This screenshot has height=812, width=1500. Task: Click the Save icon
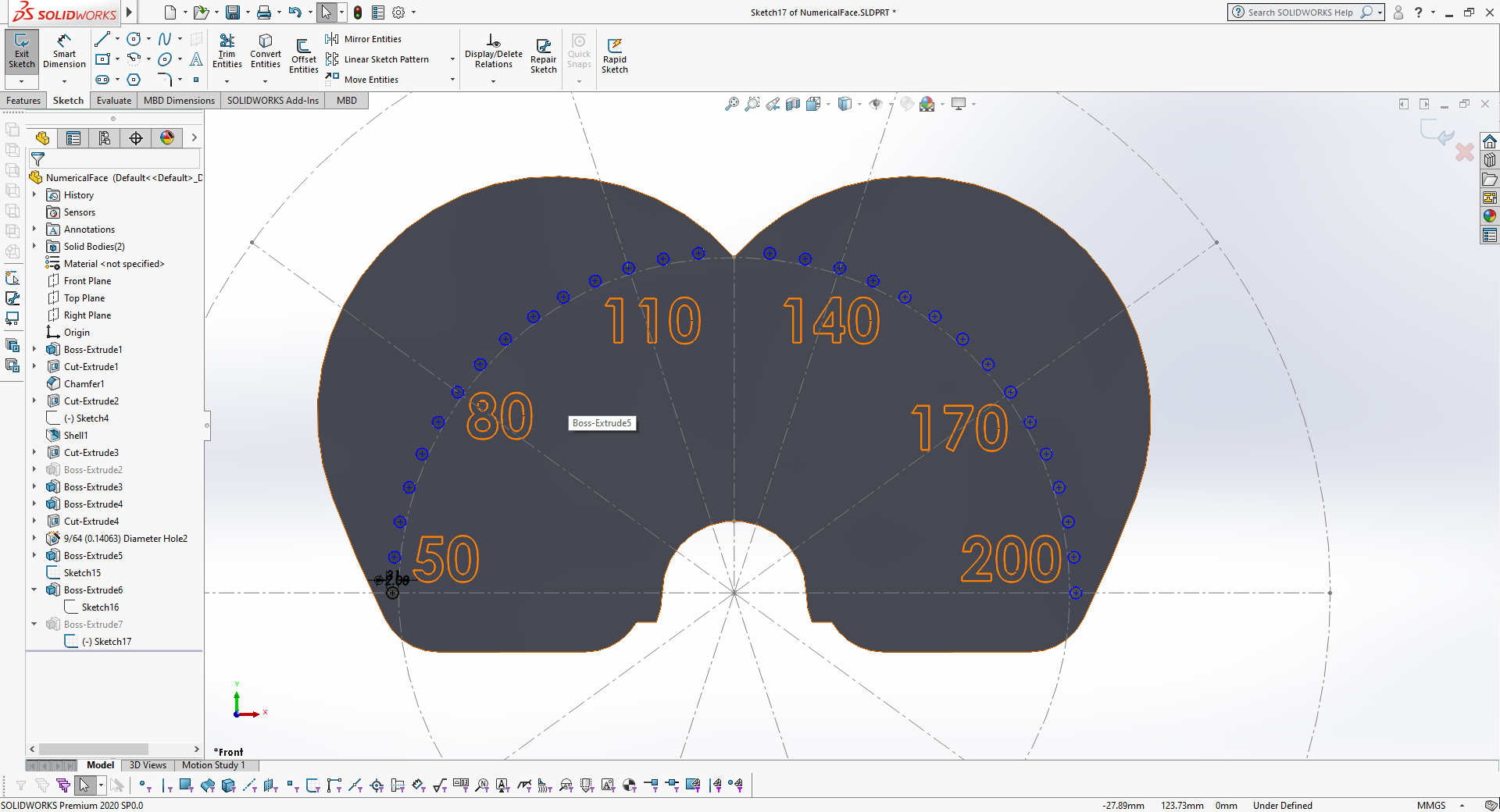click(x=233, y=12)
